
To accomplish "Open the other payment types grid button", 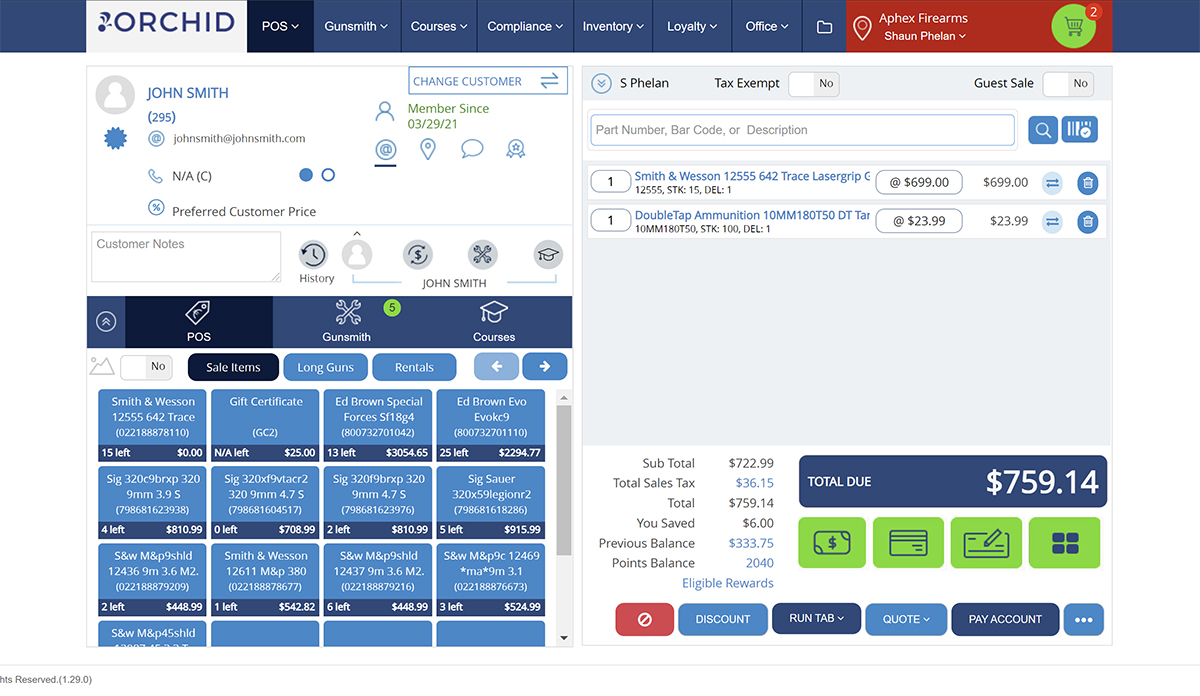I will [1064, 543].
